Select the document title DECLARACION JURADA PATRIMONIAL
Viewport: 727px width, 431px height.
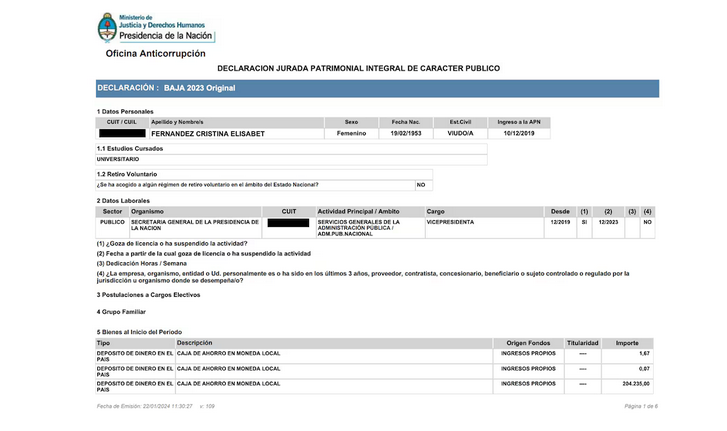(x=358, y=68)
